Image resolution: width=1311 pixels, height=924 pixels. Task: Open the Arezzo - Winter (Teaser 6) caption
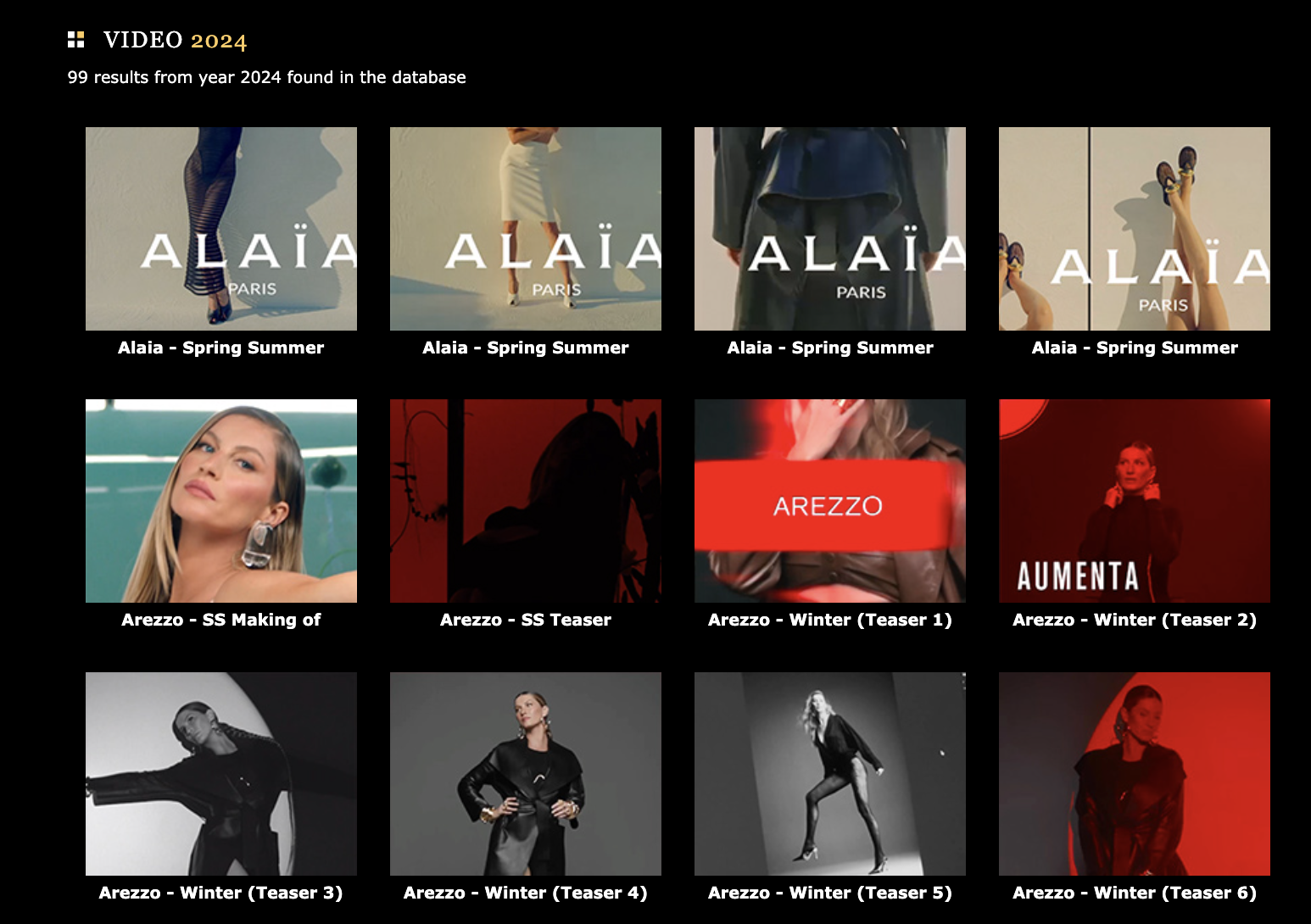click(1135, 893)
